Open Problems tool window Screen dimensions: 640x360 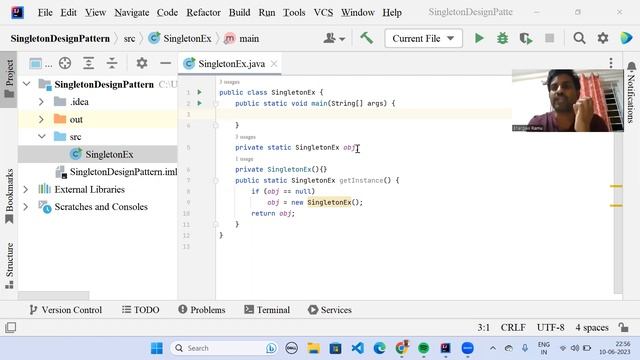(x=202, y=310)
